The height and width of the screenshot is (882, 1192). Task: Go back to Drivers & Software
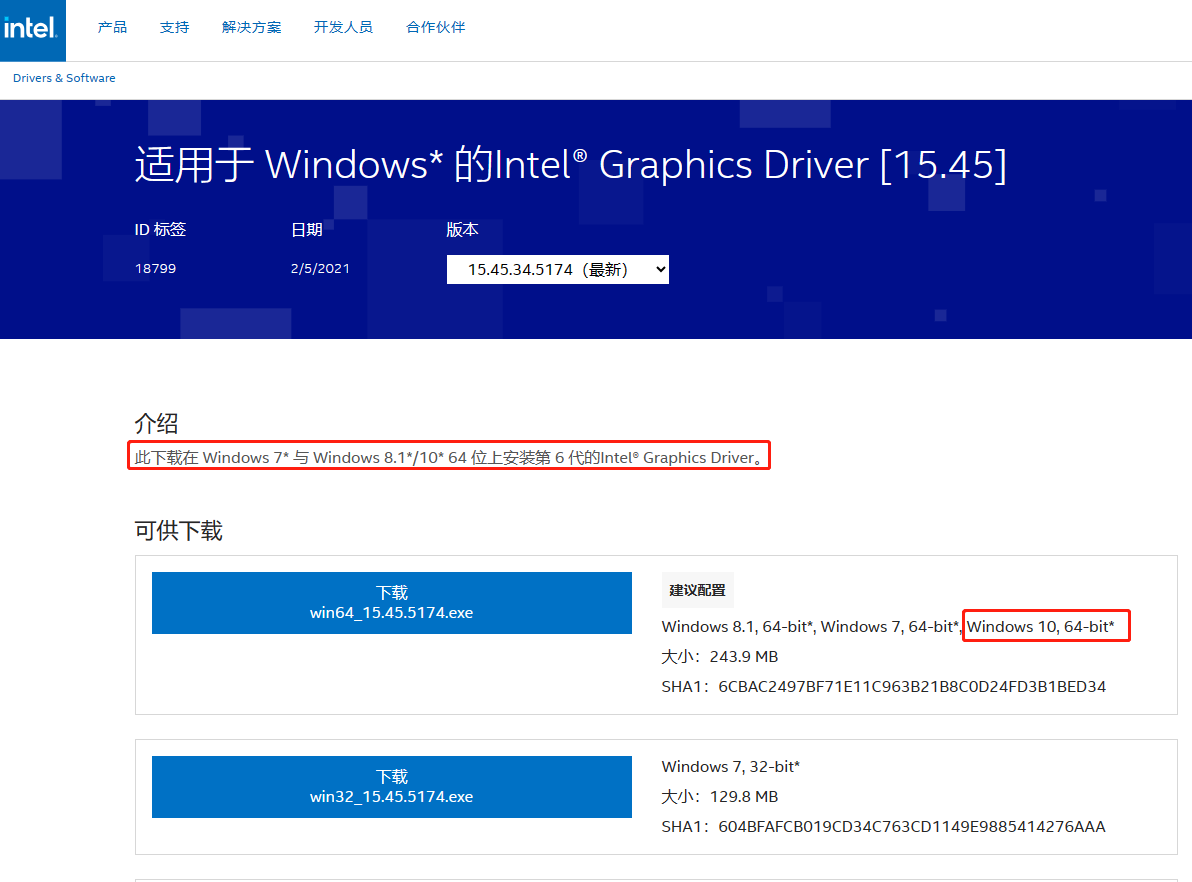(63, 78)
